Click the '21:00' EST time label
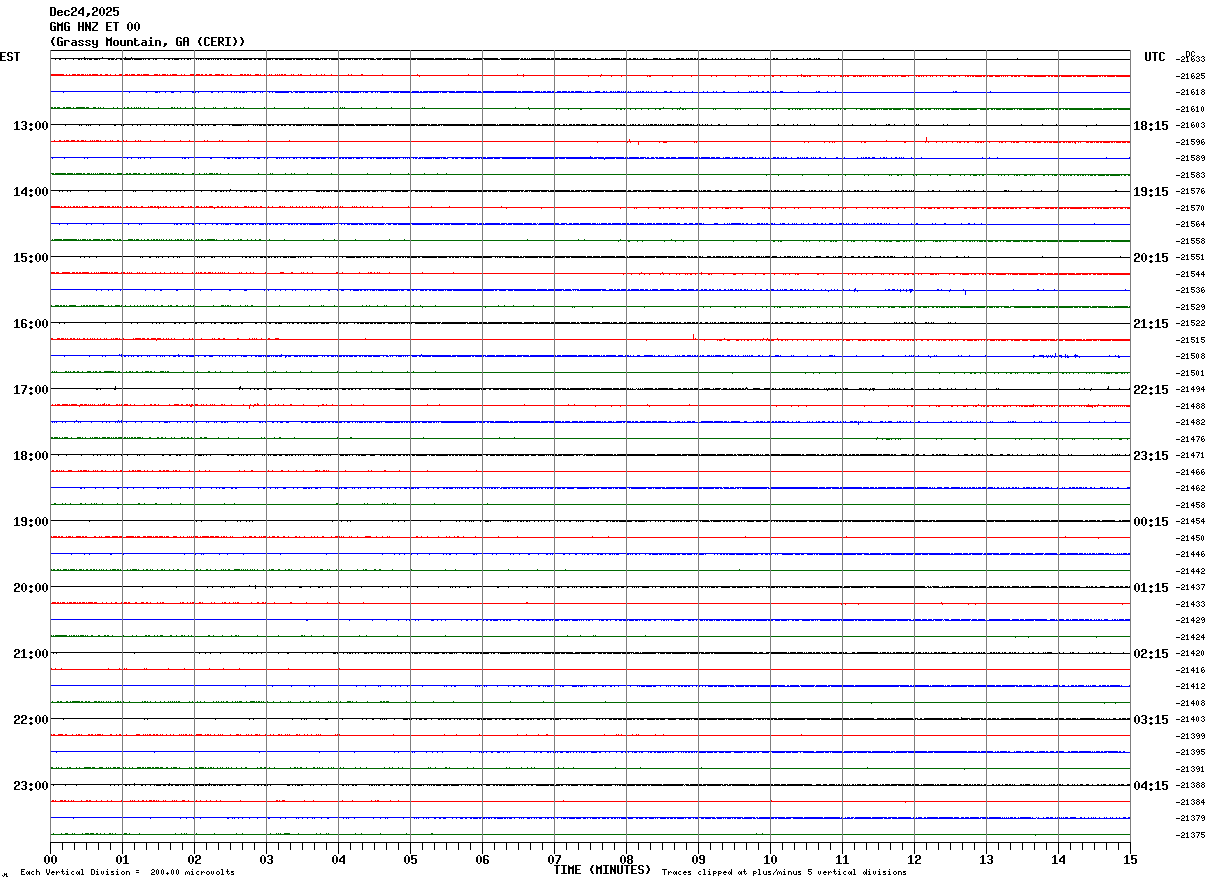 (x=30, y=654)
